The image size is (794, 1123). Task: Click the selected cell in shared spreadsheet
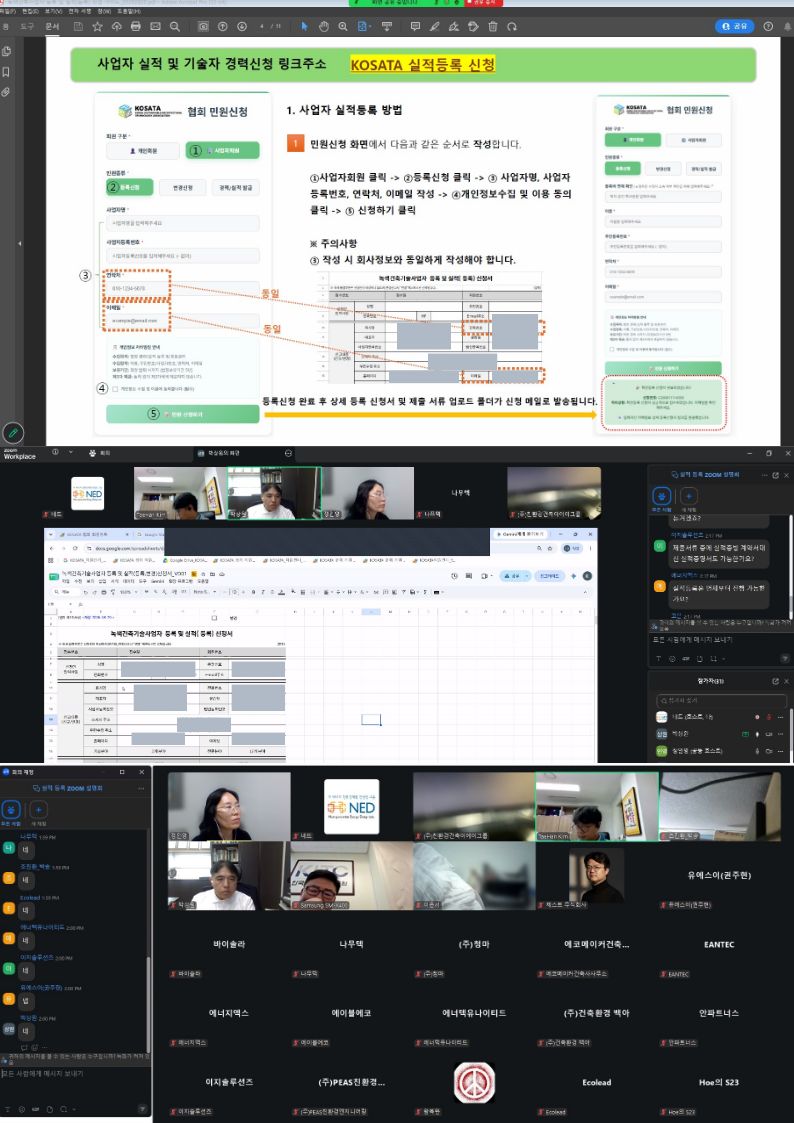point(371,719)
